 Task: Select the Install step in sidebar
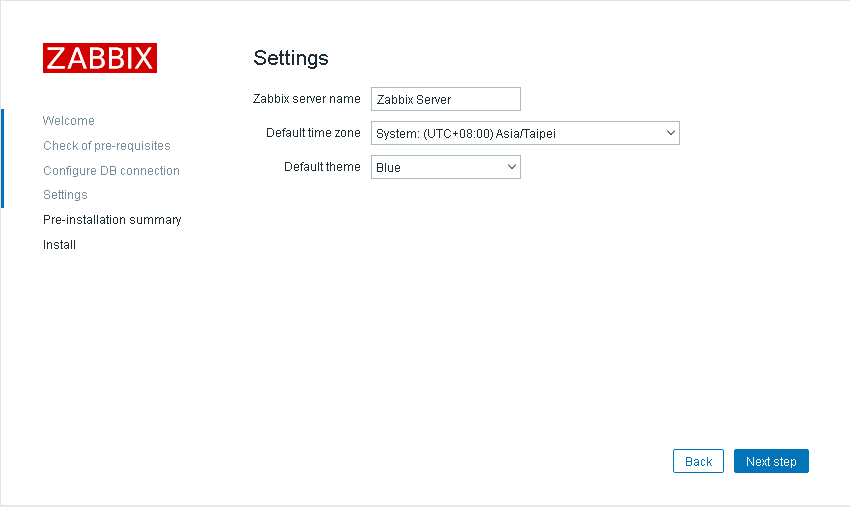[x=59, y=245]
